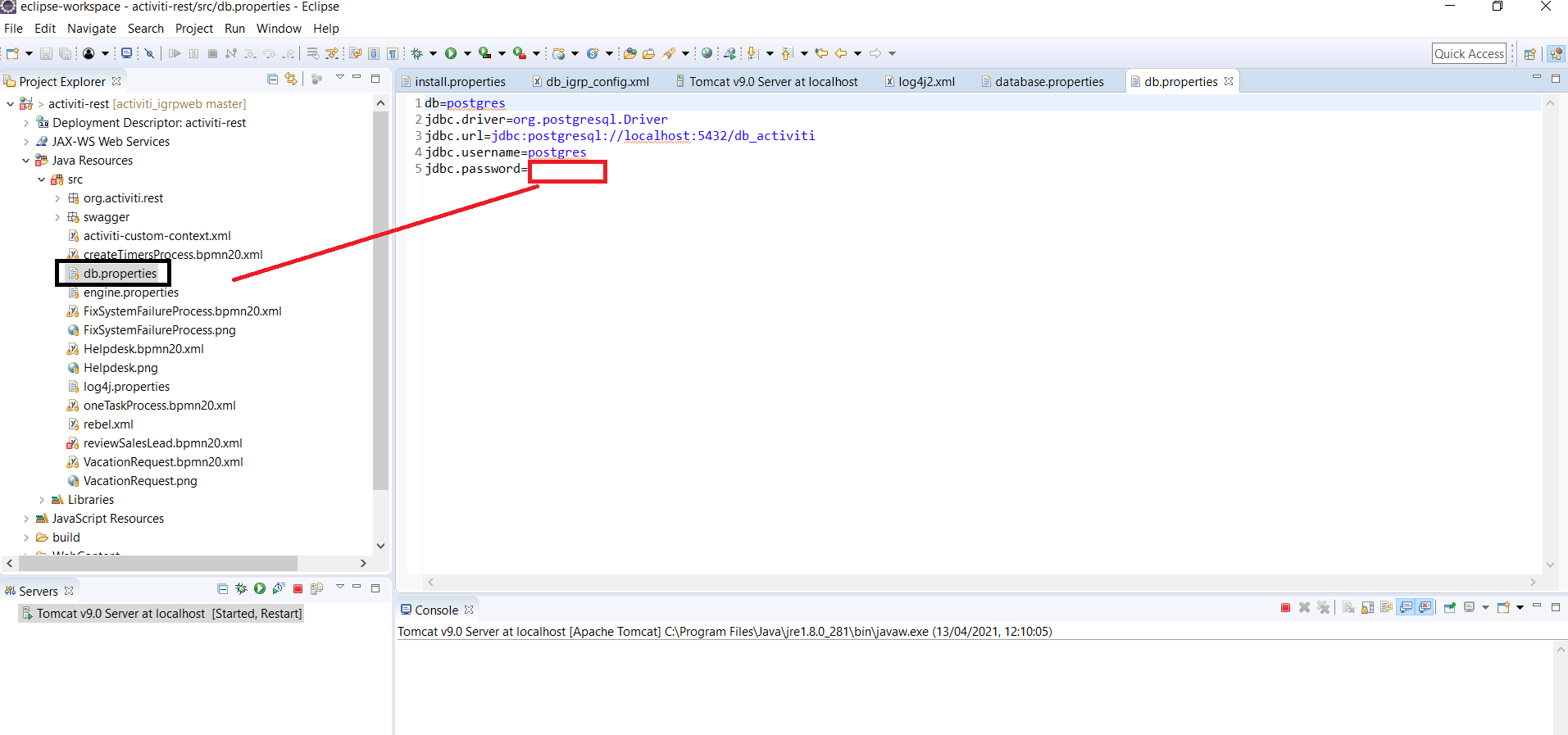
Task: Click the Run with Coverage icon in toolbar
Action: click(x=485, y=54)
